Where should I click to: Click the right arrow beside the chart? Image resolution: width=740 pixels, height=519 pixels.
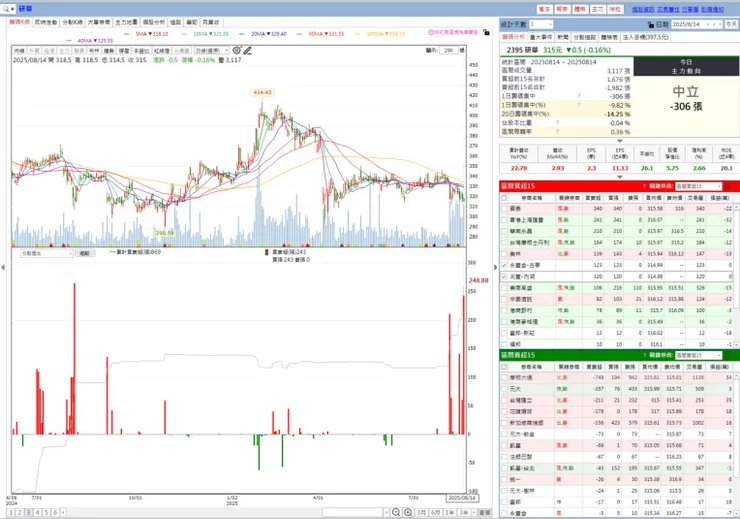496,268
